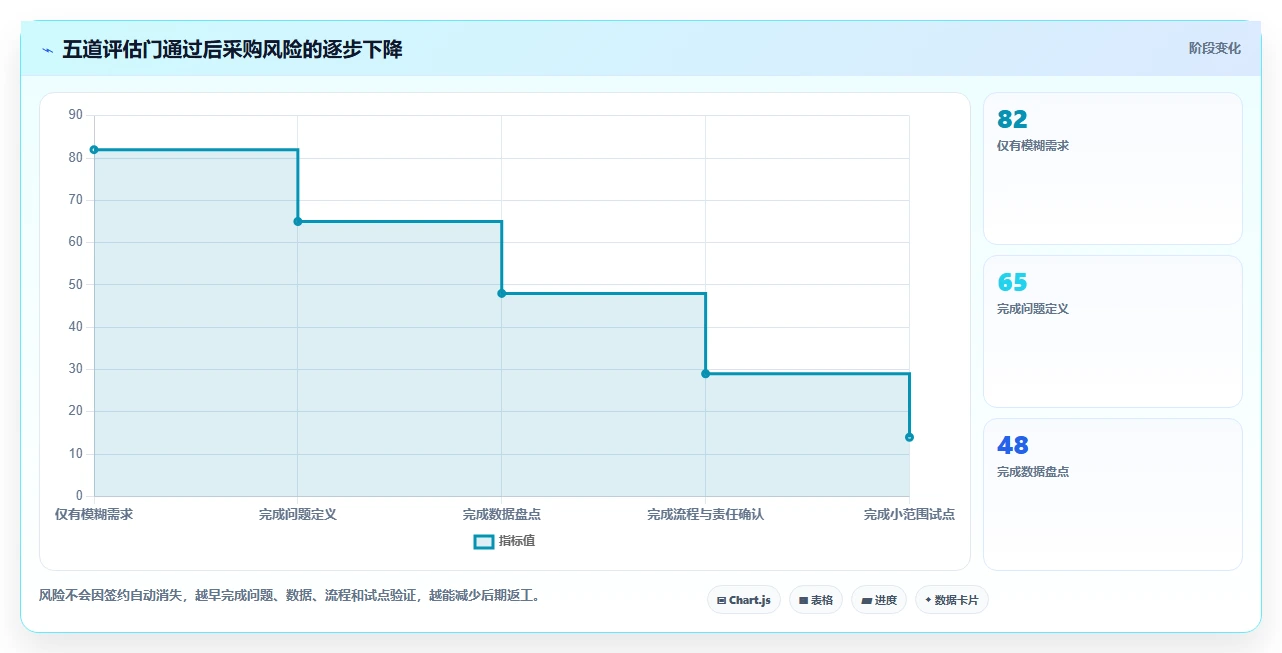Screen dimensions: 1282x653
Task: Click data point at 完成小范围试点 value 14
Action: pyautogui.click(x=909, y=437)
